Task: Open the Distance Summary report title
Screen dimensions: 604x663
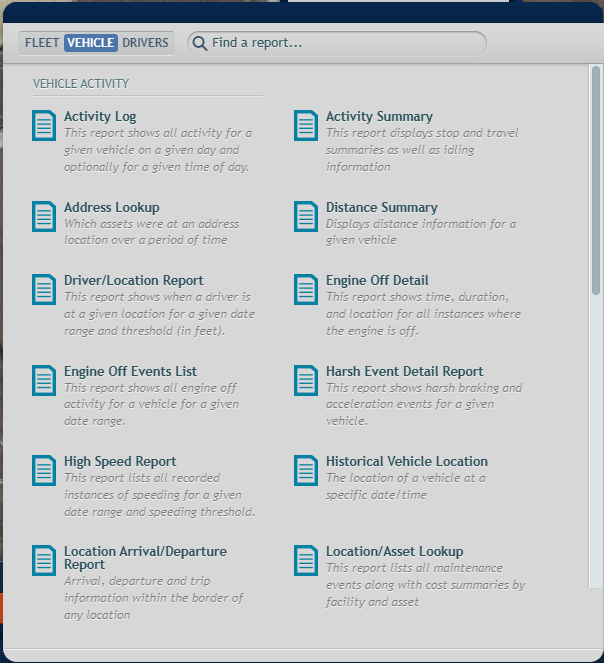Action: point(381,207)
